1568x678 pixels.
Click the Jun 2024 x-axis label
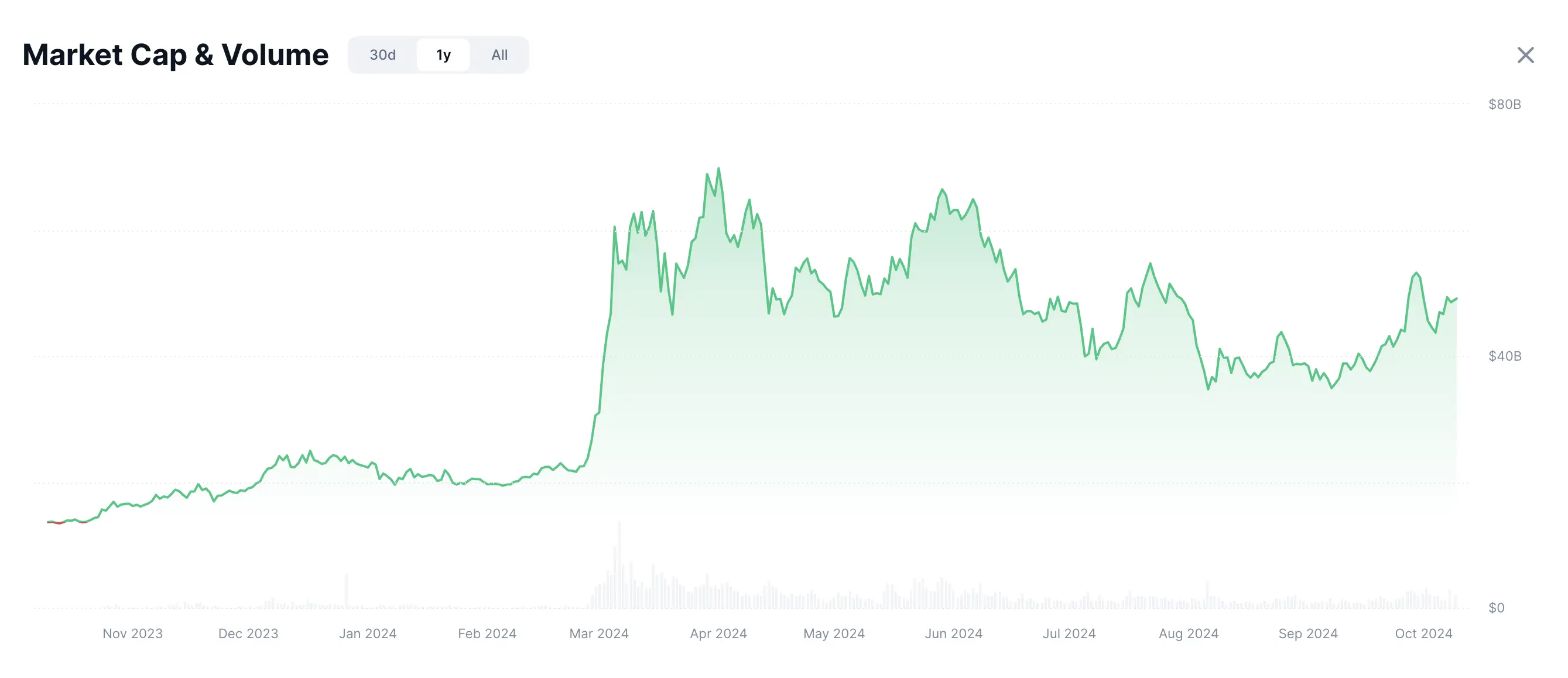pos(953,634)
